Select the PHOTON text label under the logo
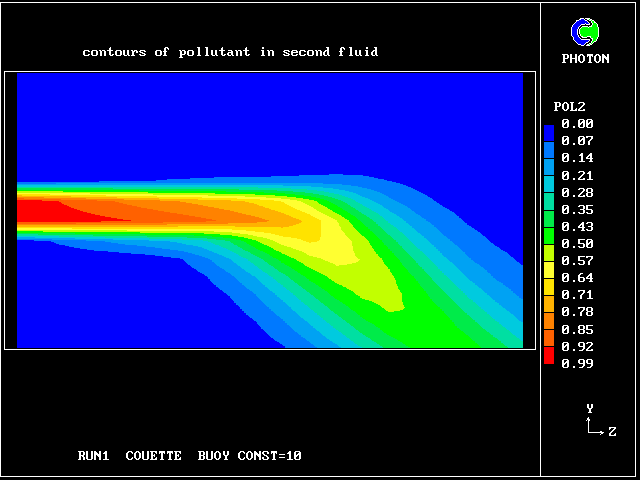The width and height of the screenshot is (640, 480). click(x=585, y=59)
